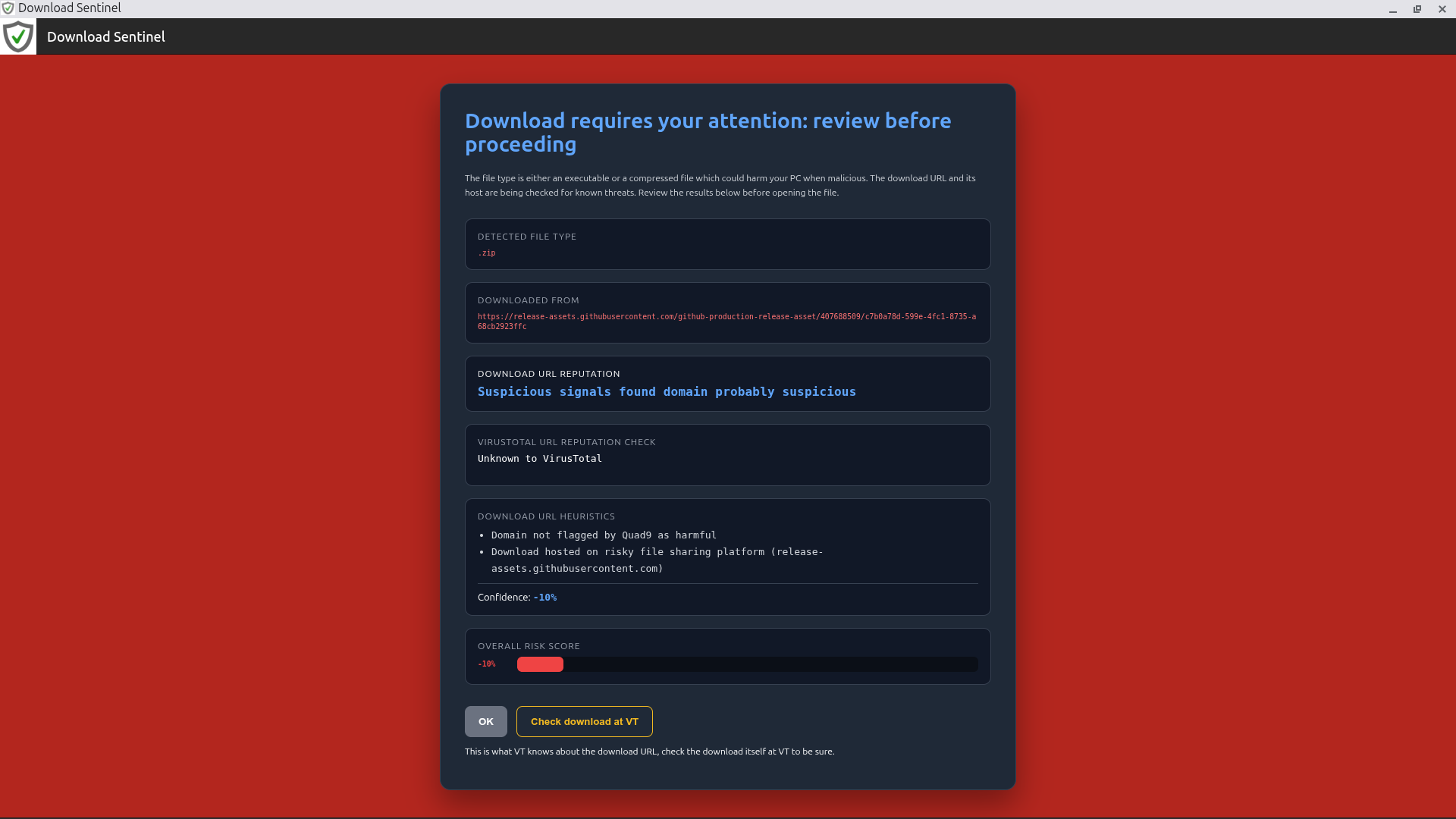Screen dimensions: 1456x819
Task: Click the Download requires your attention heading
Action: tap(708, 133)
